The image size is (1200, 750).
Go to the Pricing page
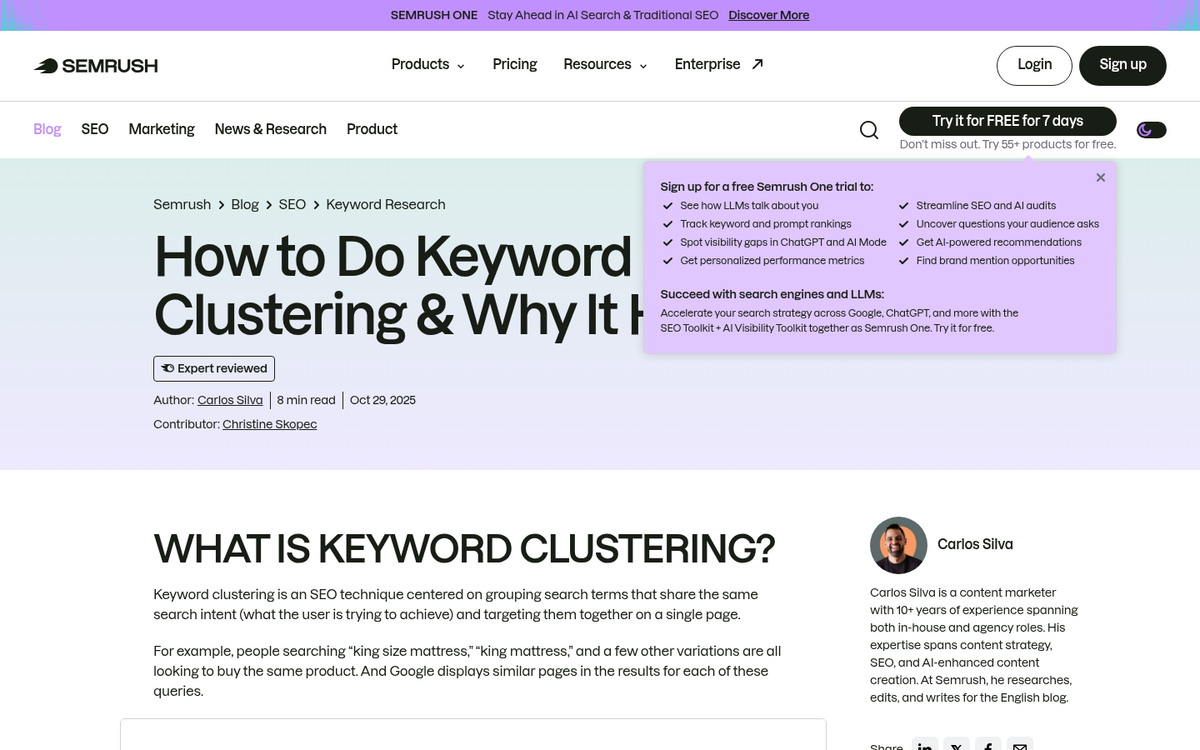click(x=515, y=65)
